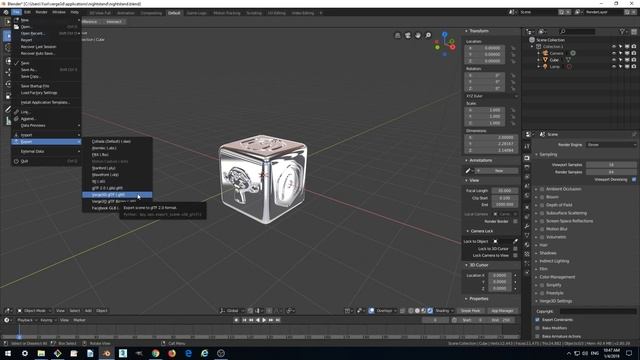This screenshot has width=640, height=360.
Task: Open the File menu in the top bar
Action: tap(16, 12)
